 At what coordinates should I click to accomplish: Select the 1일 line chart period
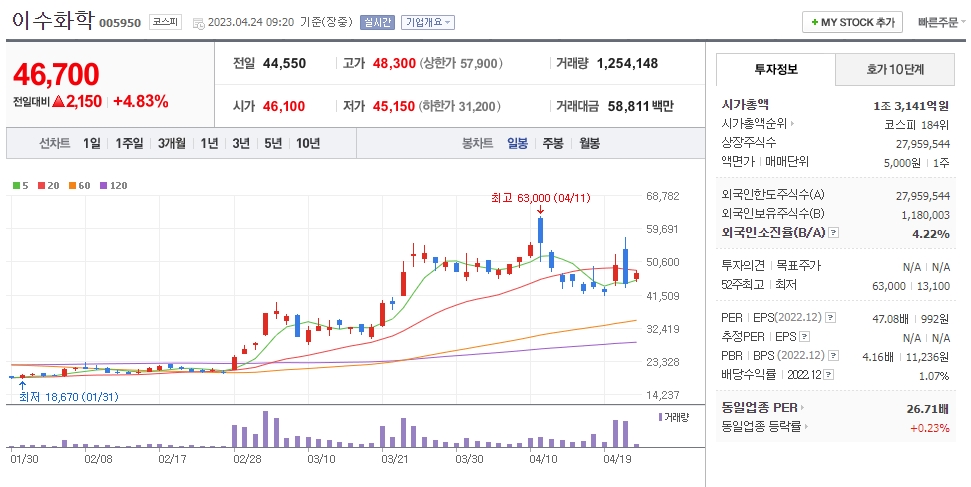click(91, 143)
